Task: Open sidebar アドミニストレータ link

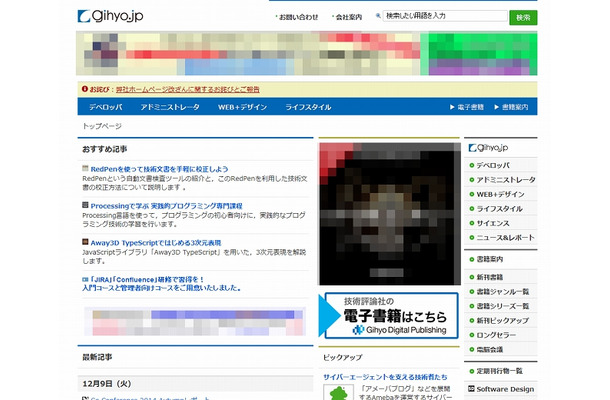Action: point(506,180)
